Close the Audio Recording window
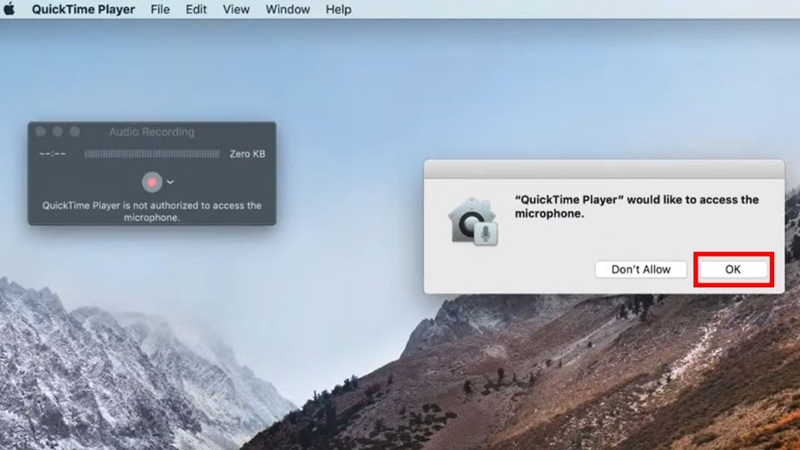Viewport: 800px width, 450px height. tap(41, 132)
